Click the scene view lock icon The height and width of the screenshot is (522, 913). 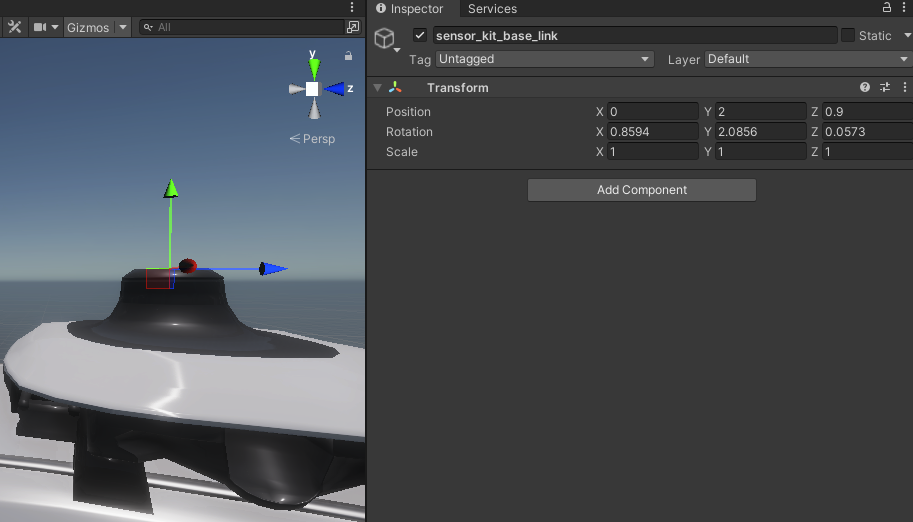(x=348, y=56)
